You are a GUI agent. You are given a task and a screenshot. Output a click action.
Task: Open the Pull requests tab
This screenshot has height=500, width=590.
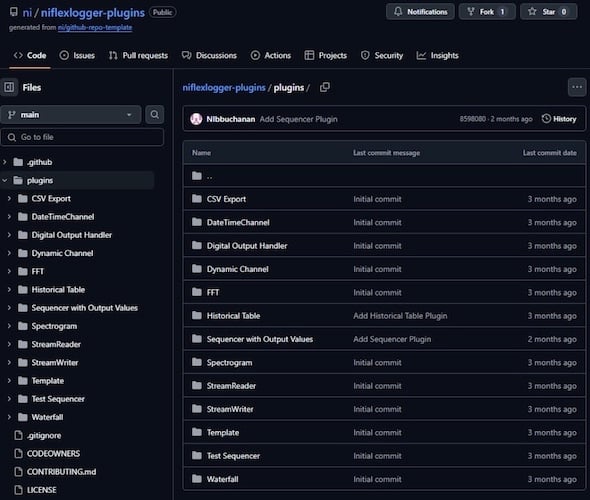[x=138, y=56]
